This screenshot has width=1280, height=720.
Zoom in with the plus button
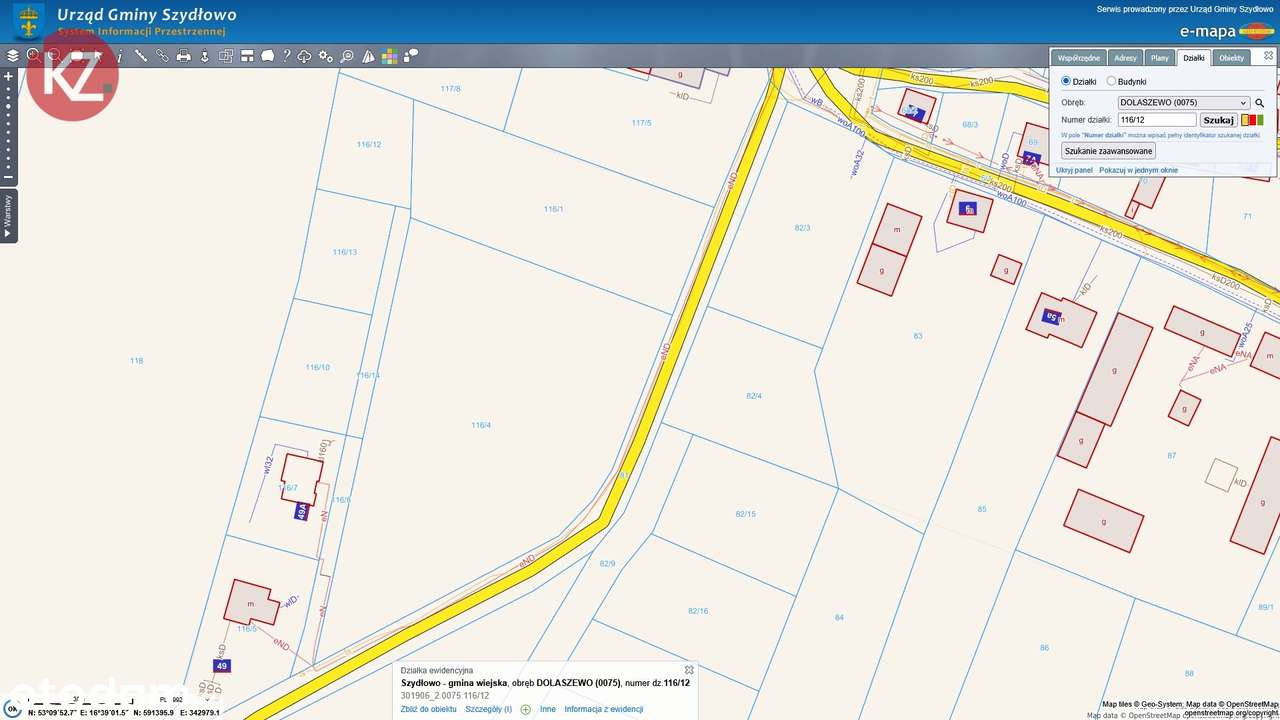coord(8,76)
